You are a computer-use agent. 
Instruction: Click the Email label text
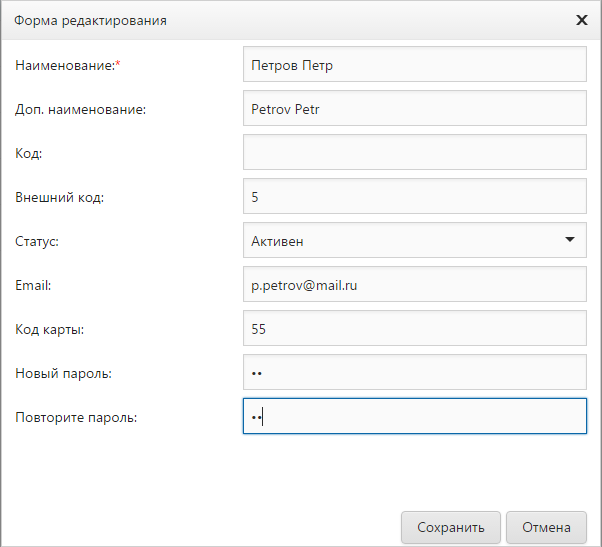tap(33, 285)
